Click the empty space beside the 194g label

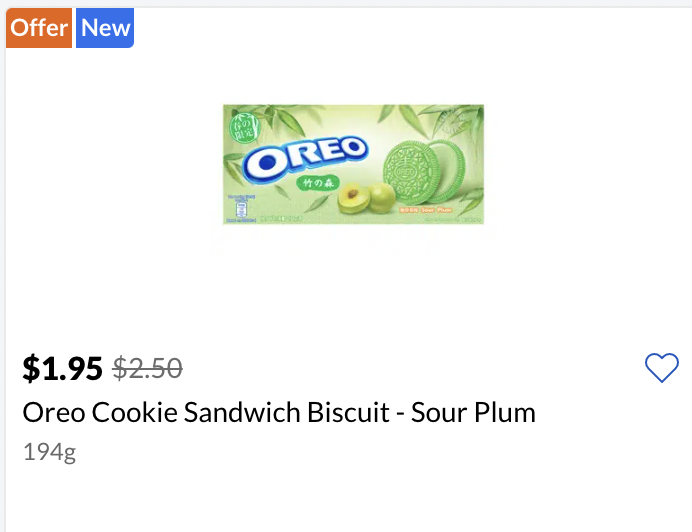(x=300, y=452)
